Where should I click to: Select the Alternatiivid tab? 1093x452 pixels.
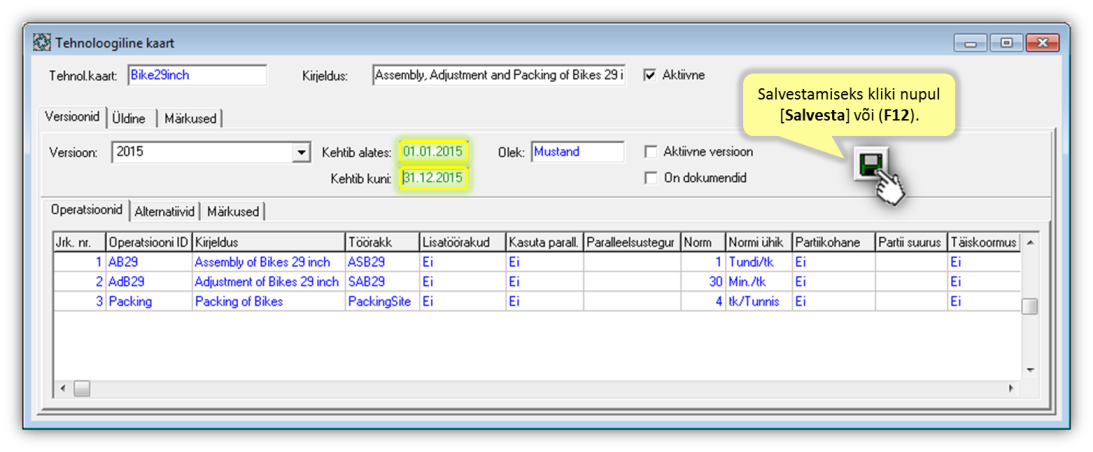(x=166, y=211)
